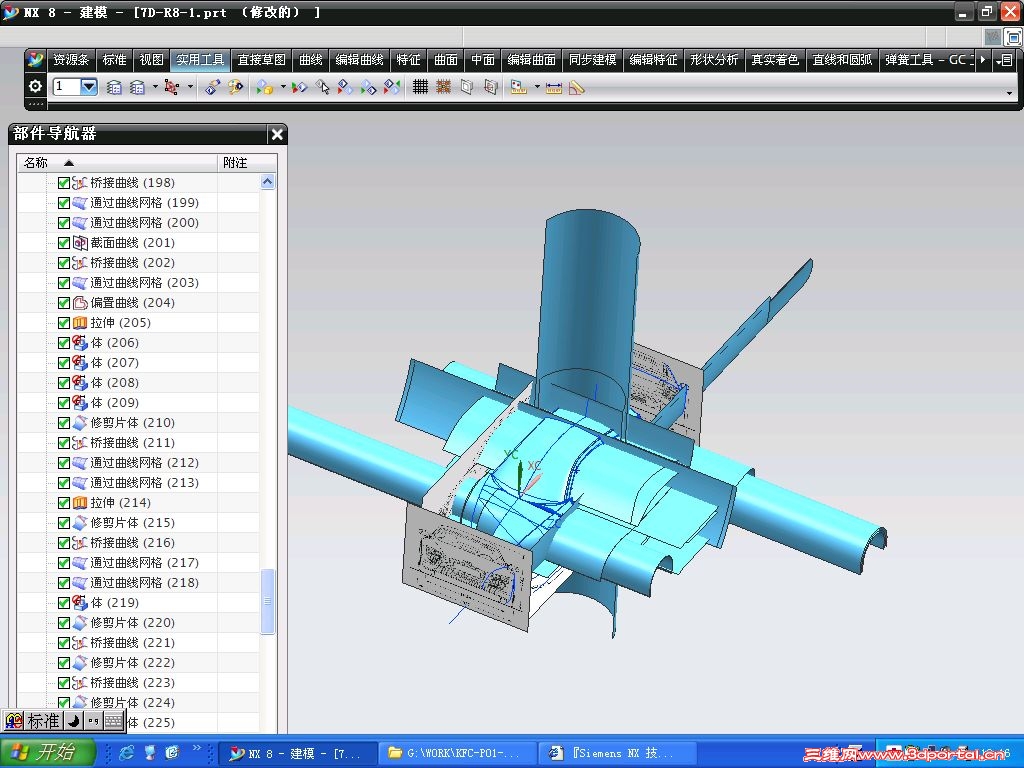Viewport: 1024px width, 768px height.
Task: Click the section curve icon of 截面曲线 (201)
Action: point(80,243)
